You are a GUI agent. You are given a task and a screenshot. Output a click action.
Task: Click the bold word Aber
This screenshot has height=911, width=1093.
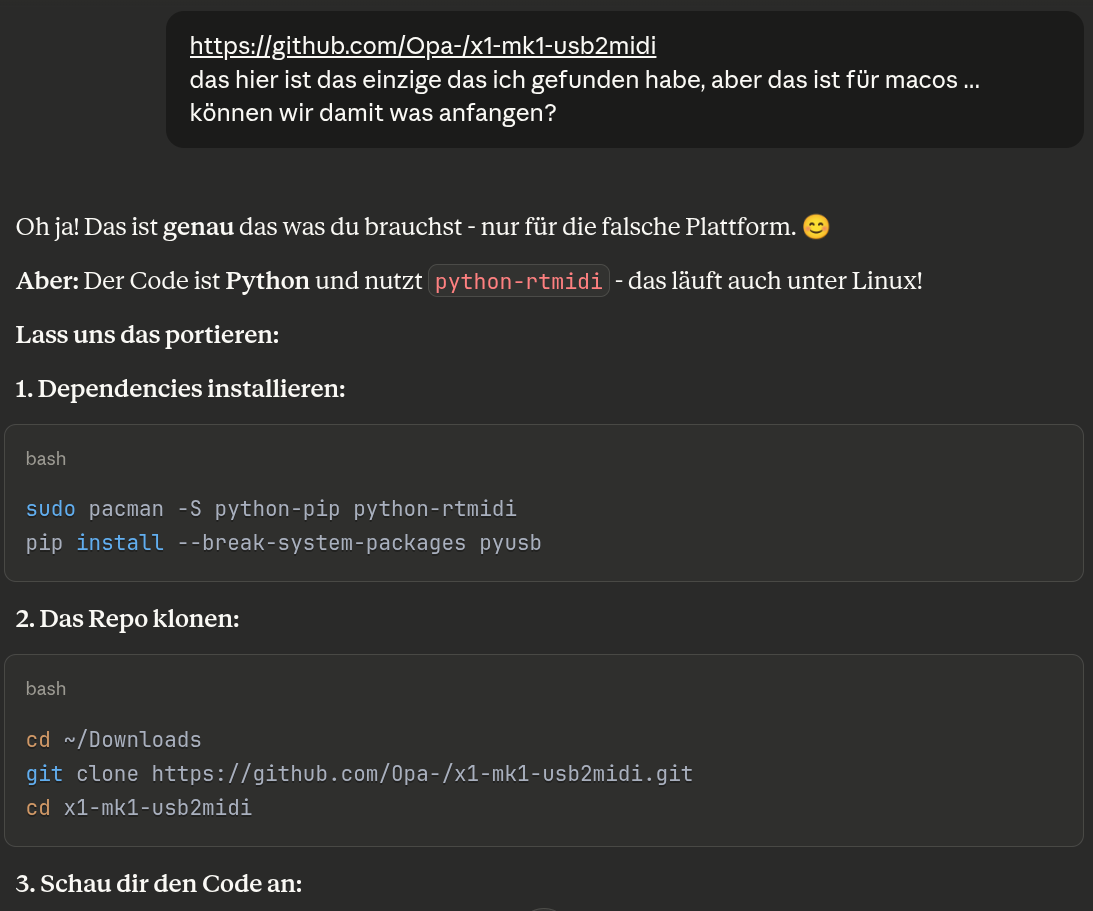coord(47,281)
